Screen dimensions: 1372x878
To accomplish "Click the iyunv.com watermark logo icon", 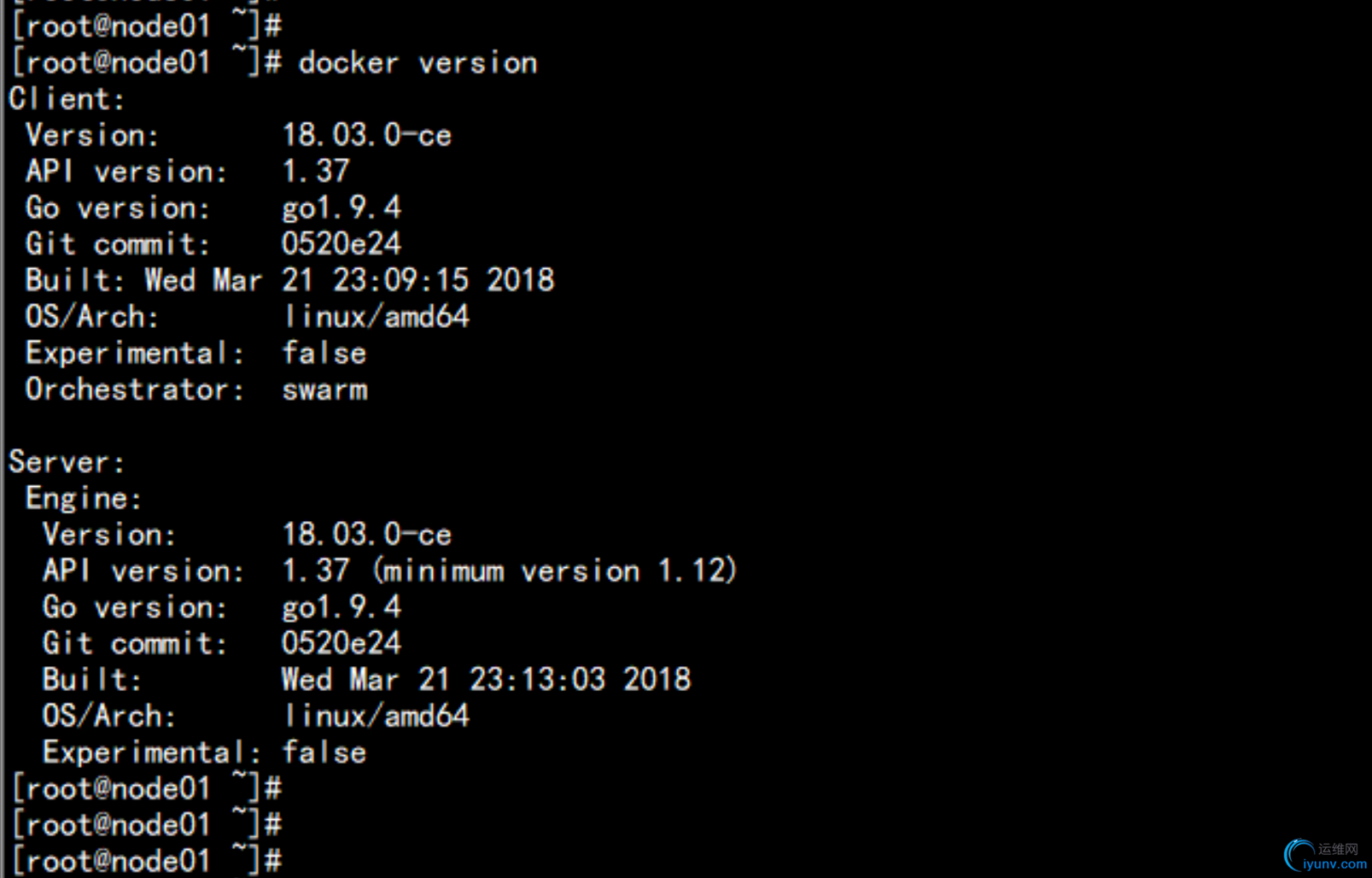I will [1299, 855].
